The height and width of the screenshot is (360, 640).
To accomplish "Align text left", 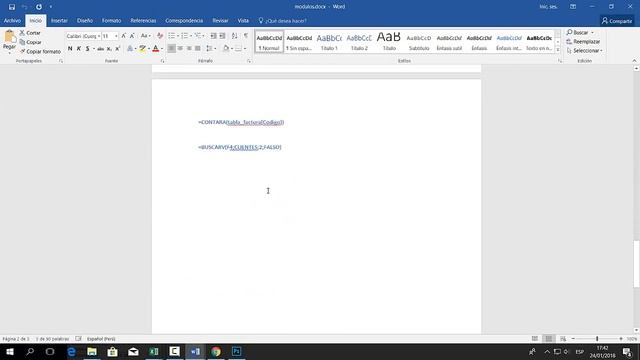I will click(x=171, y=49).
